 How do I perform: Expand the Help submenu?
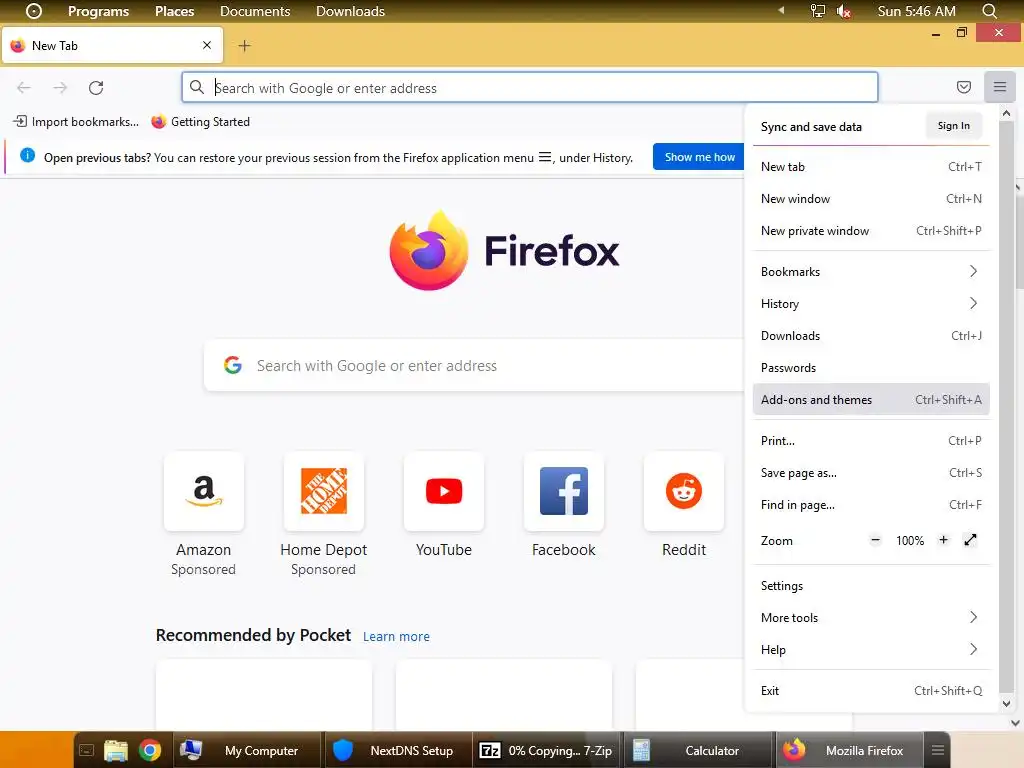pyautogui.click(x=871, y=649)
